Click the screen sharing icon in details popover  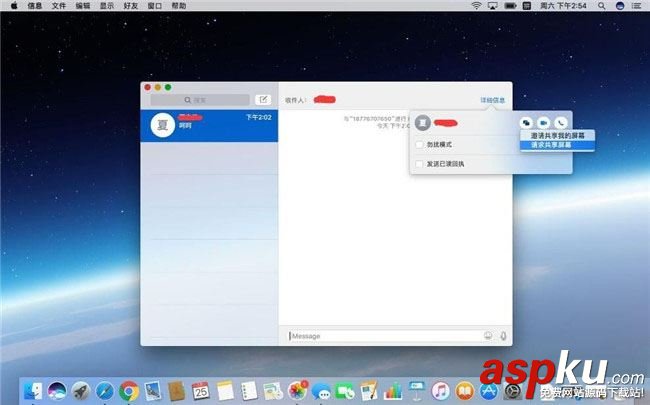pos(526,123)
